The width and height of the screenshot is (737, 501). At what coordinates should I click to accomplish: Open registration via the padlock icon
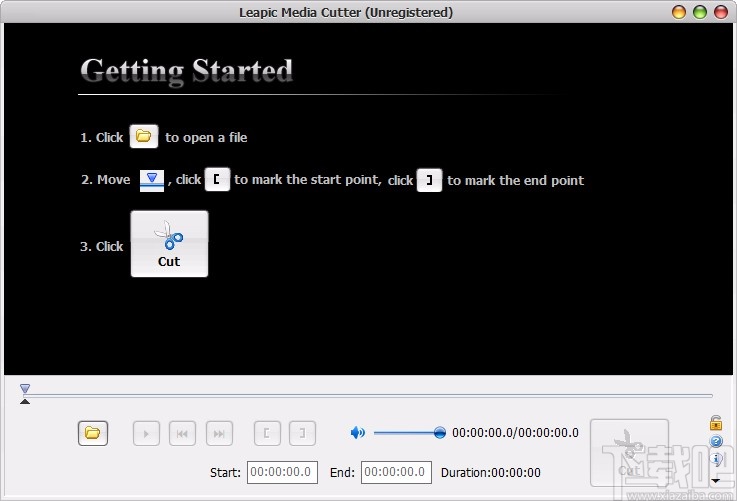pyautogui.click(x=716, y=423)
